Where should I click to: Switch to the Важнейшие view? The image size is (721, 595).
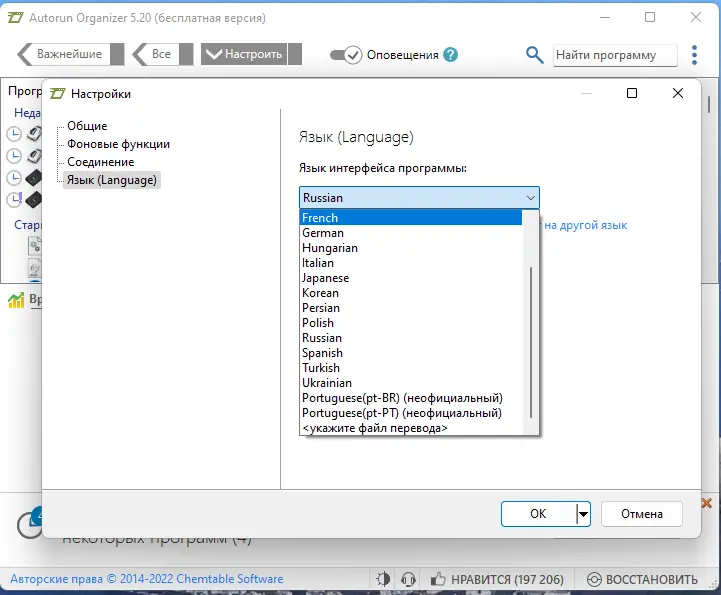(x=70, y=54)
